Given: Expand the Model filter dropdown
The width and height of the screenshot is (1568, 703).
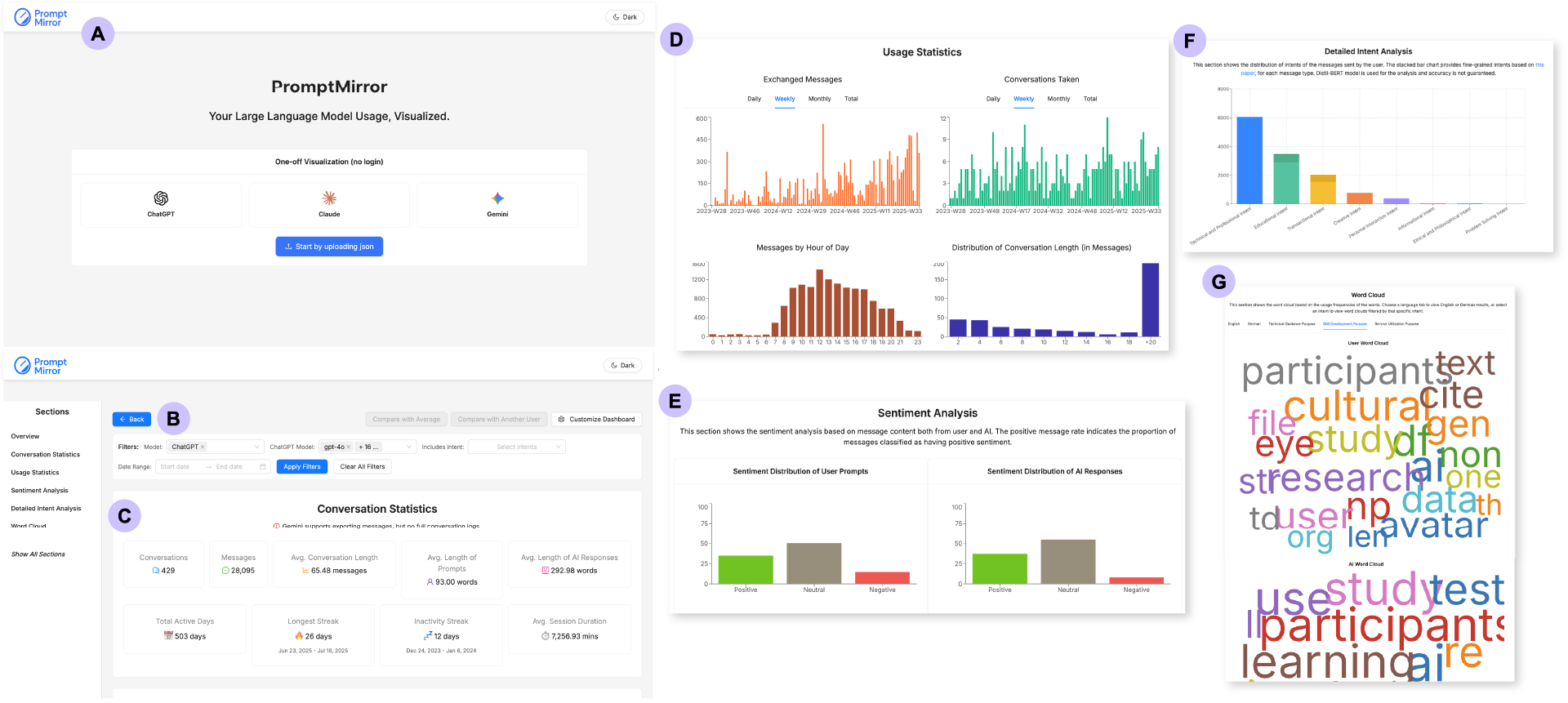Looking at the screenshot, I should [x=256, y=447].
